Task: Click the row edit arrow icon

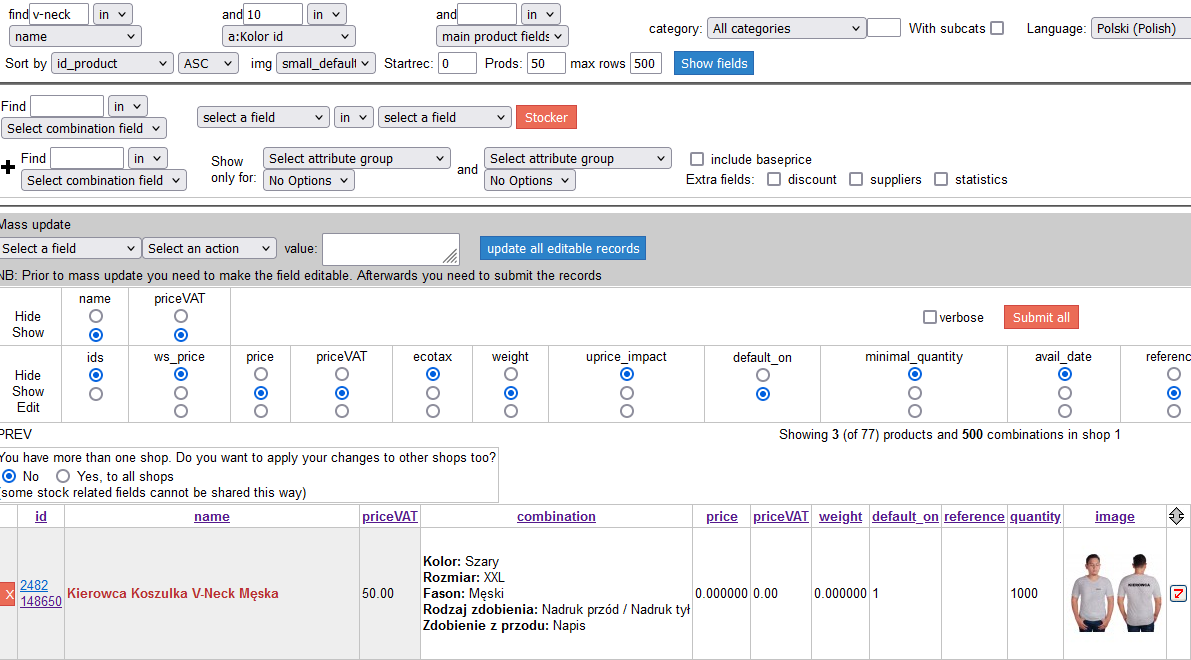Action: point(1178,594)
